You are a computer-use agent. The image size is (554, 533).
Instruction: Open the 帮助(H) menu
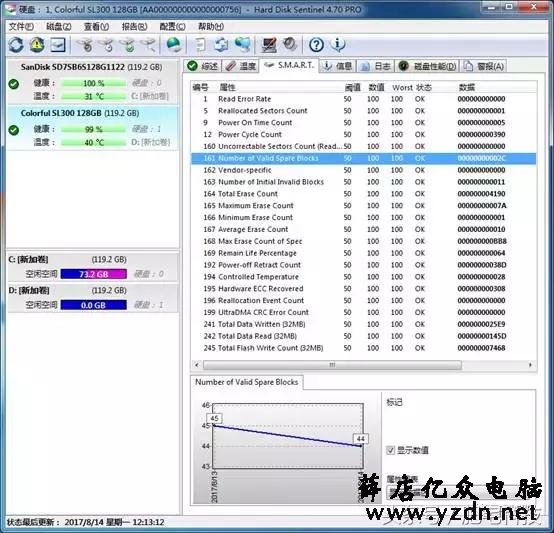211,26
